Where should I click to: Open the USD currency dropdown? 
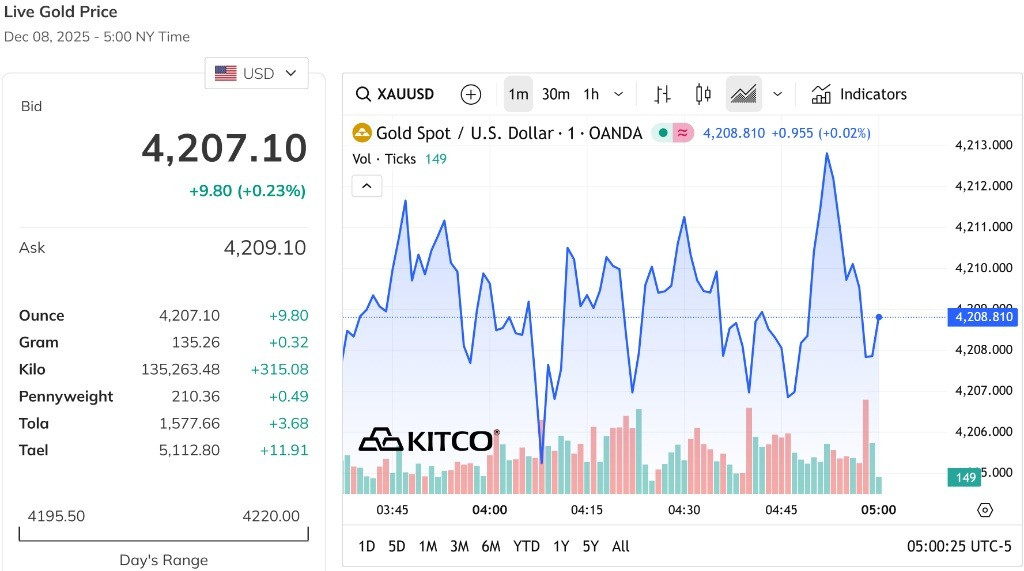[256, 73]
